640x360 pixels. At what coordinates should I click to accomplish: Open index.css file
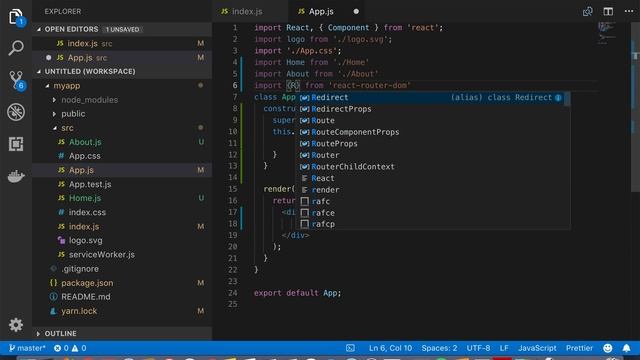[122, 212]
